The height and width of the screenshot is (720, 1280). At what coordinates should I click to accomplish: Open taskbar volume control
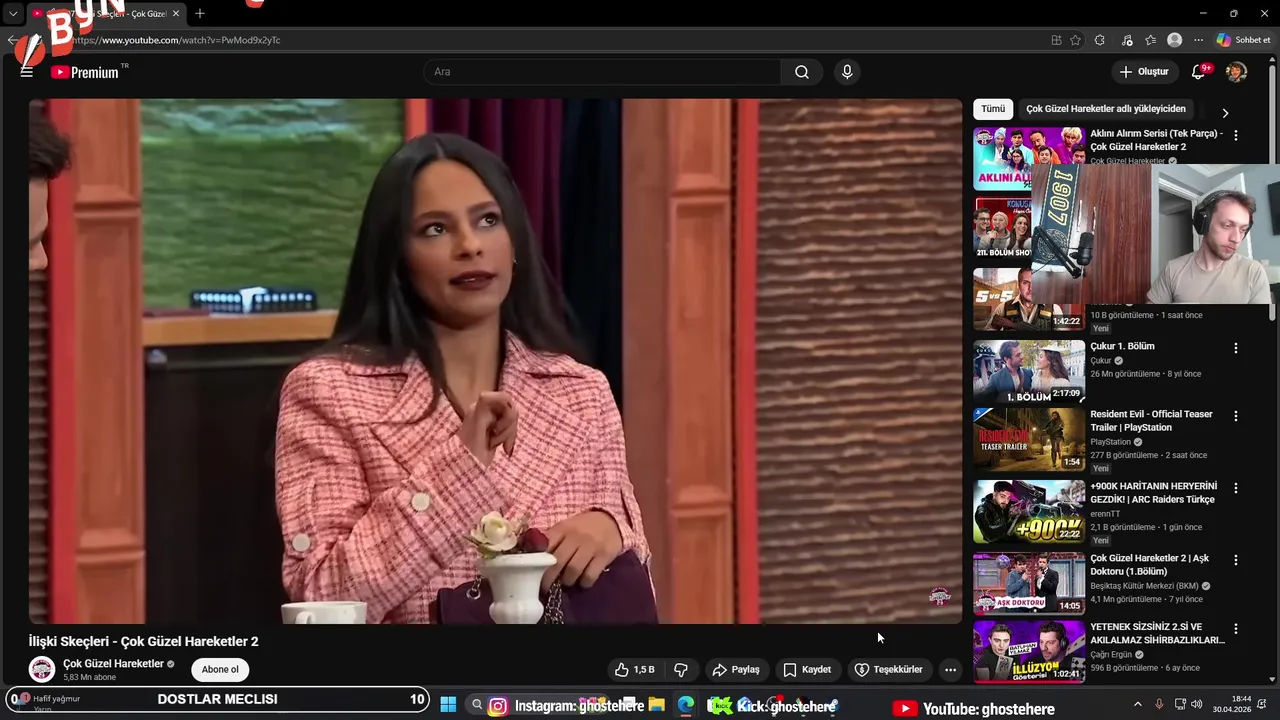point(1198,705)
